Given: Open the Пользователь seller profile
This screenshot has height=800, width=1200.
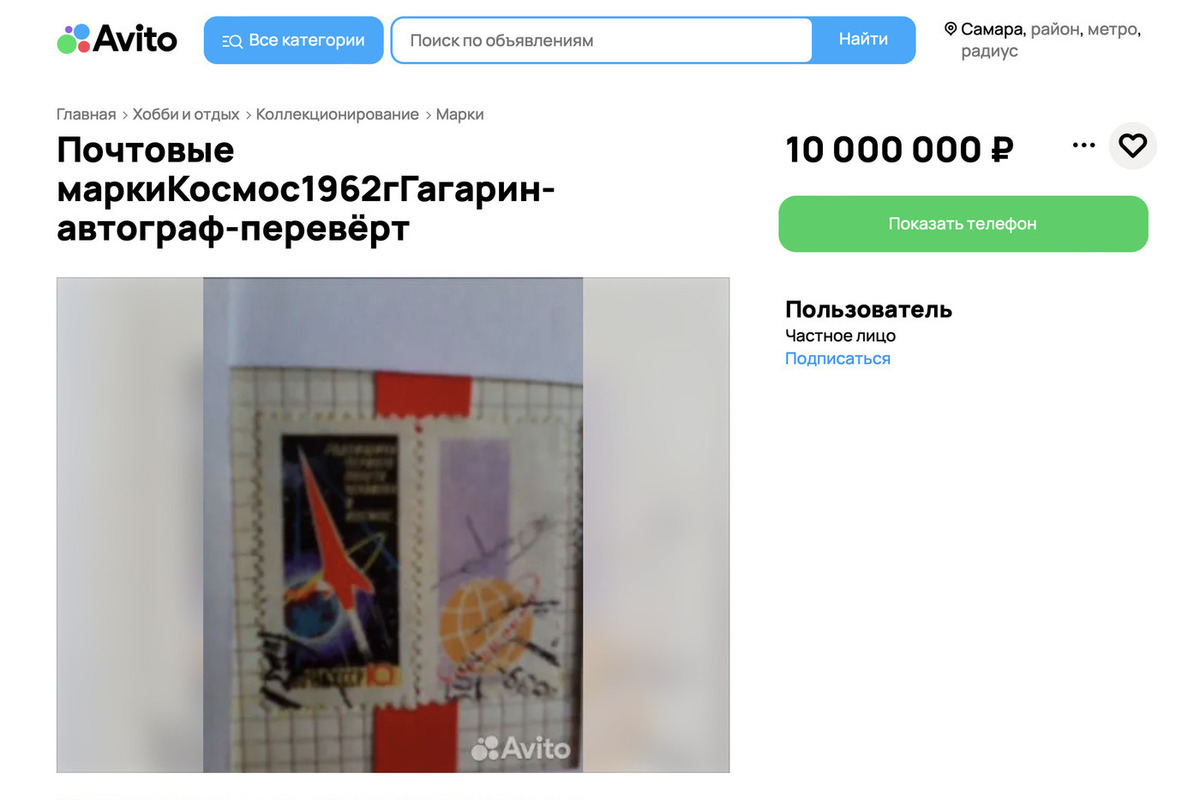Looking at the screenshot, I should tap(868, 310).
